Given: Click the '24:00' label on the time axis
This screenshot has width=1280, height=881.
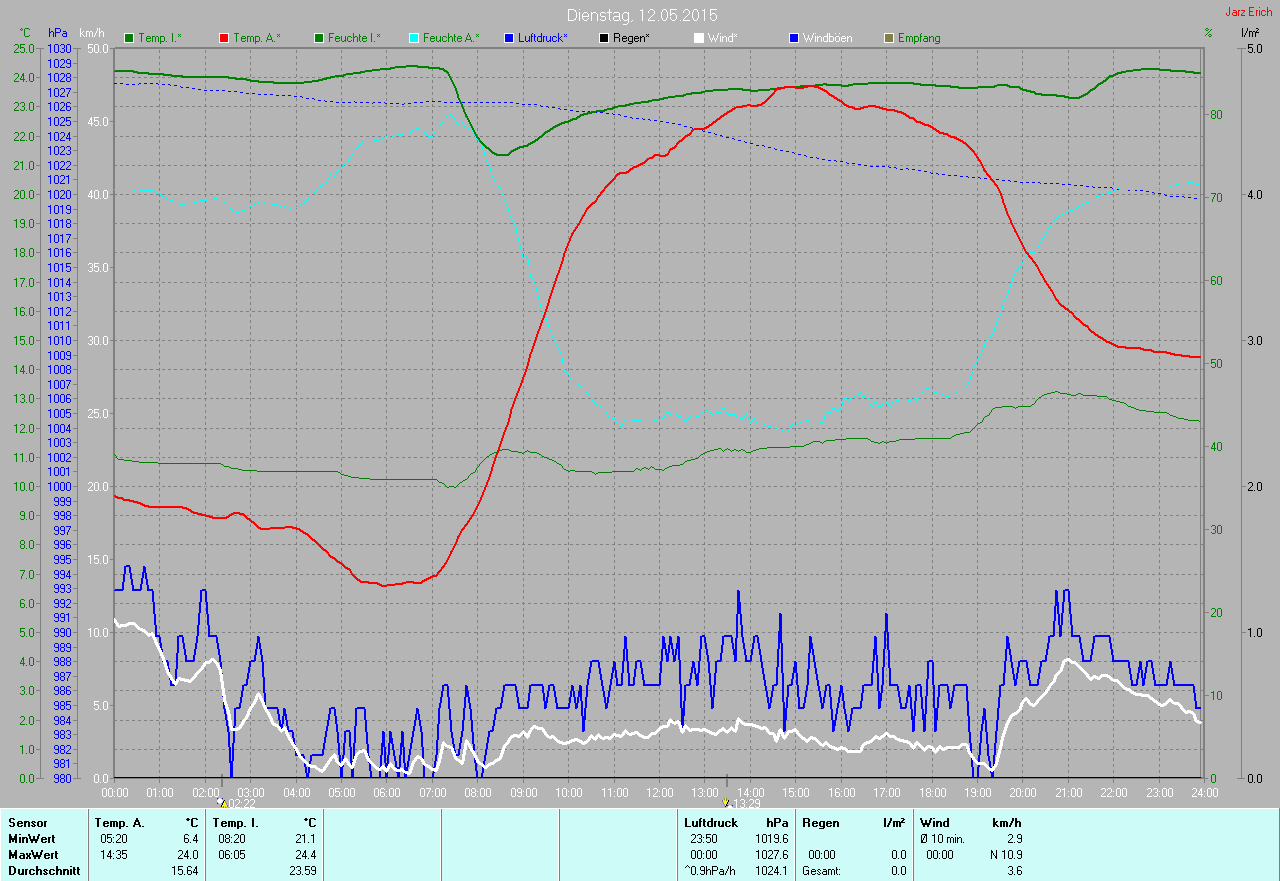Looking at the screenshot, I should [x=1204, y=793].
